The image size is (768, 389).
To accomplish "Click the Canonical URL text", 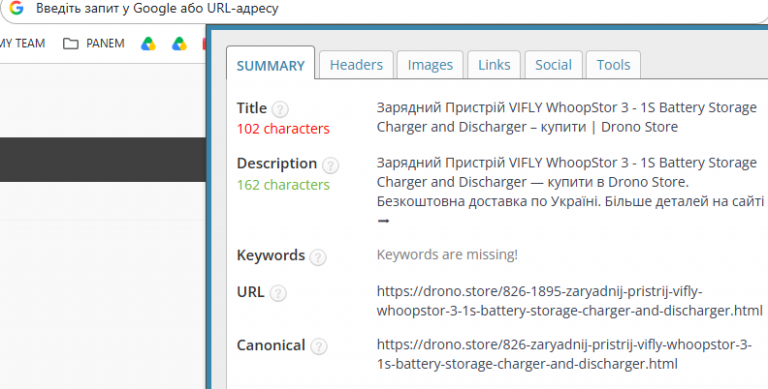I will coord(564,354).
